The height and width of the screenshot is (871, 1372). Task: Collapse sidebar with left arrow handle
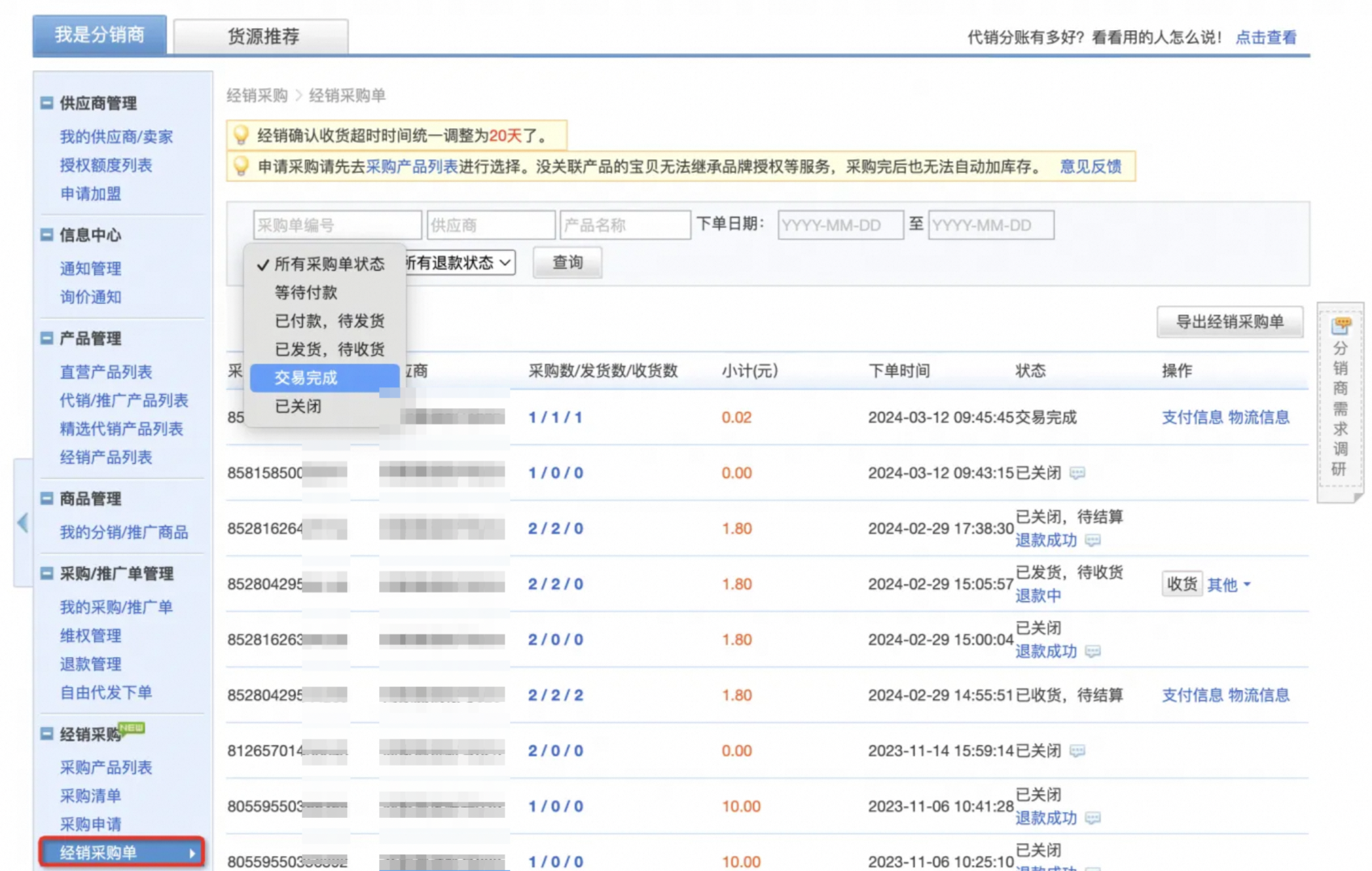23,522
